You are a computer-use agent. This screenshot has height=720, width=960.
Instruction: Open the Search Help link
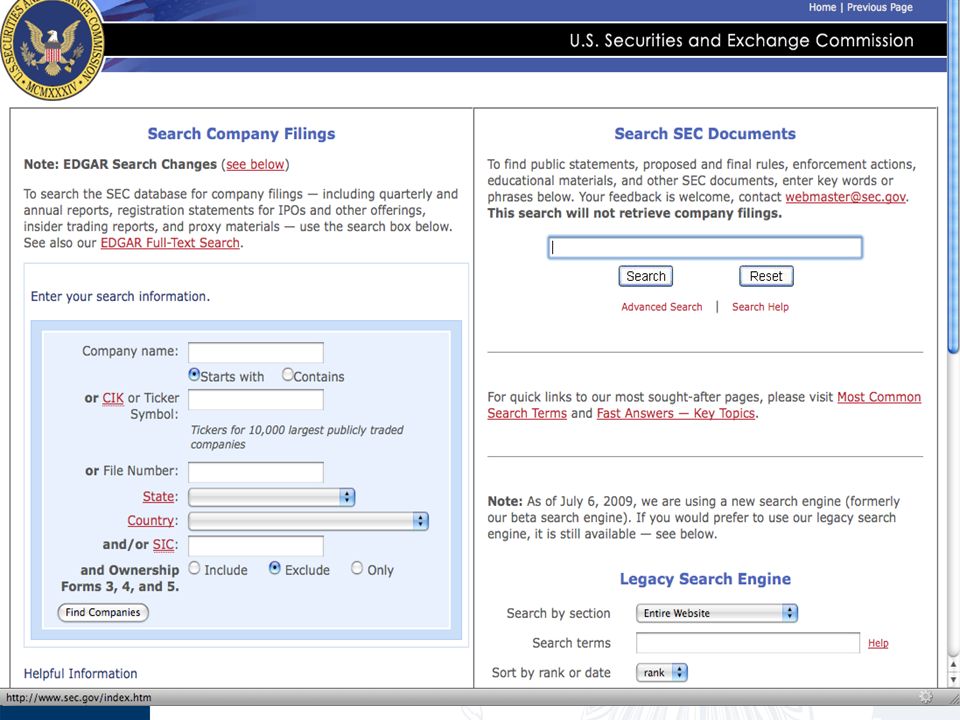[x=760, y=307]
